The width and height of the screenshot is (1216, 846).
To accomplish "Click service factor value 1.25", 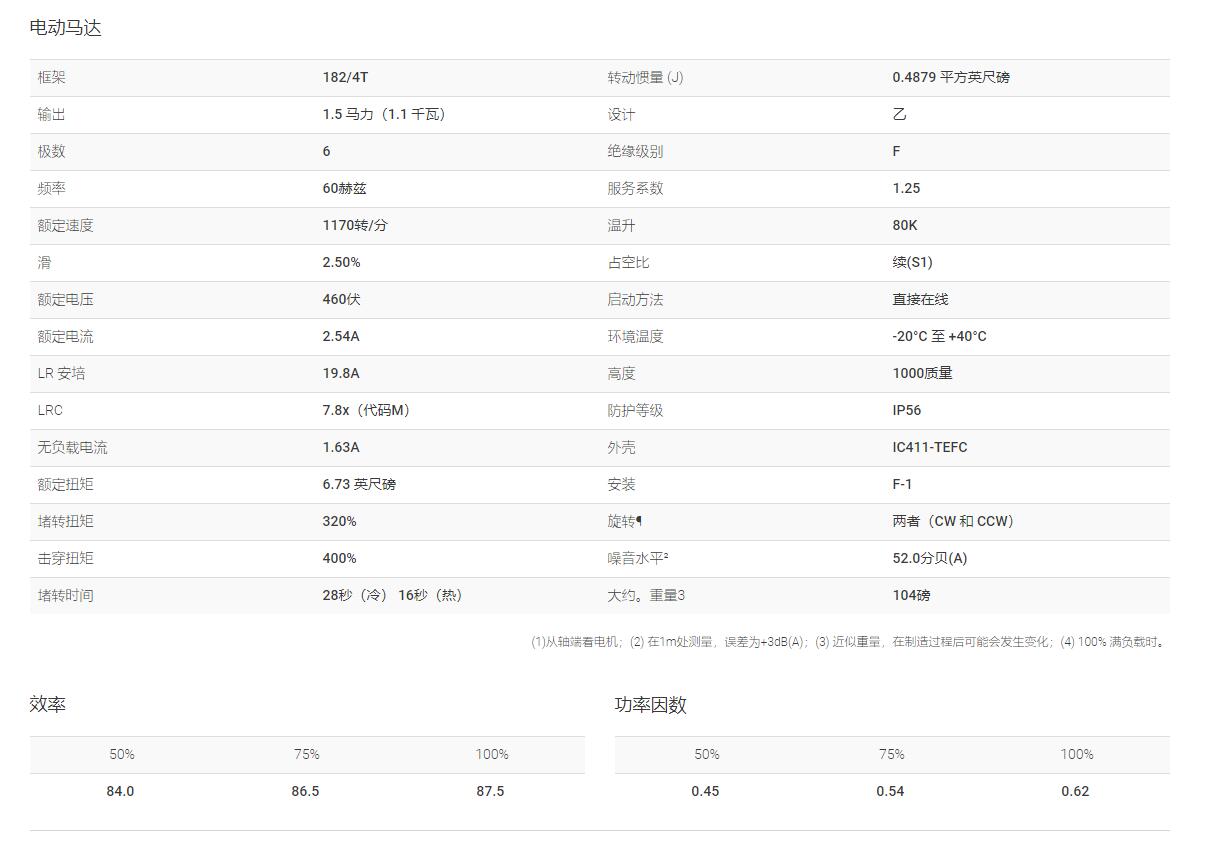I will (x=906, y=188).
